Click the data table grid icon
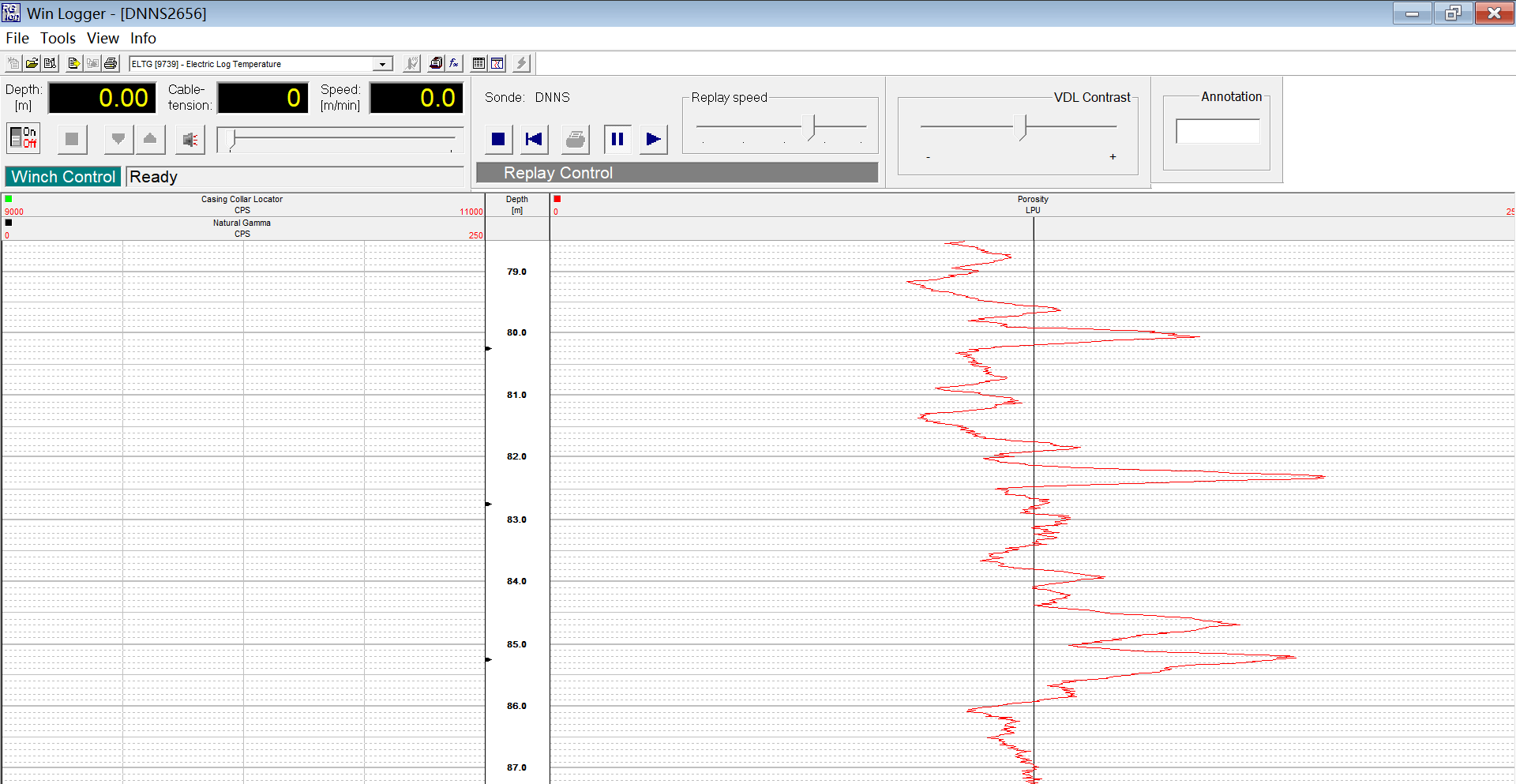Screen dimensions: 1516x784 tap(478, 63)
